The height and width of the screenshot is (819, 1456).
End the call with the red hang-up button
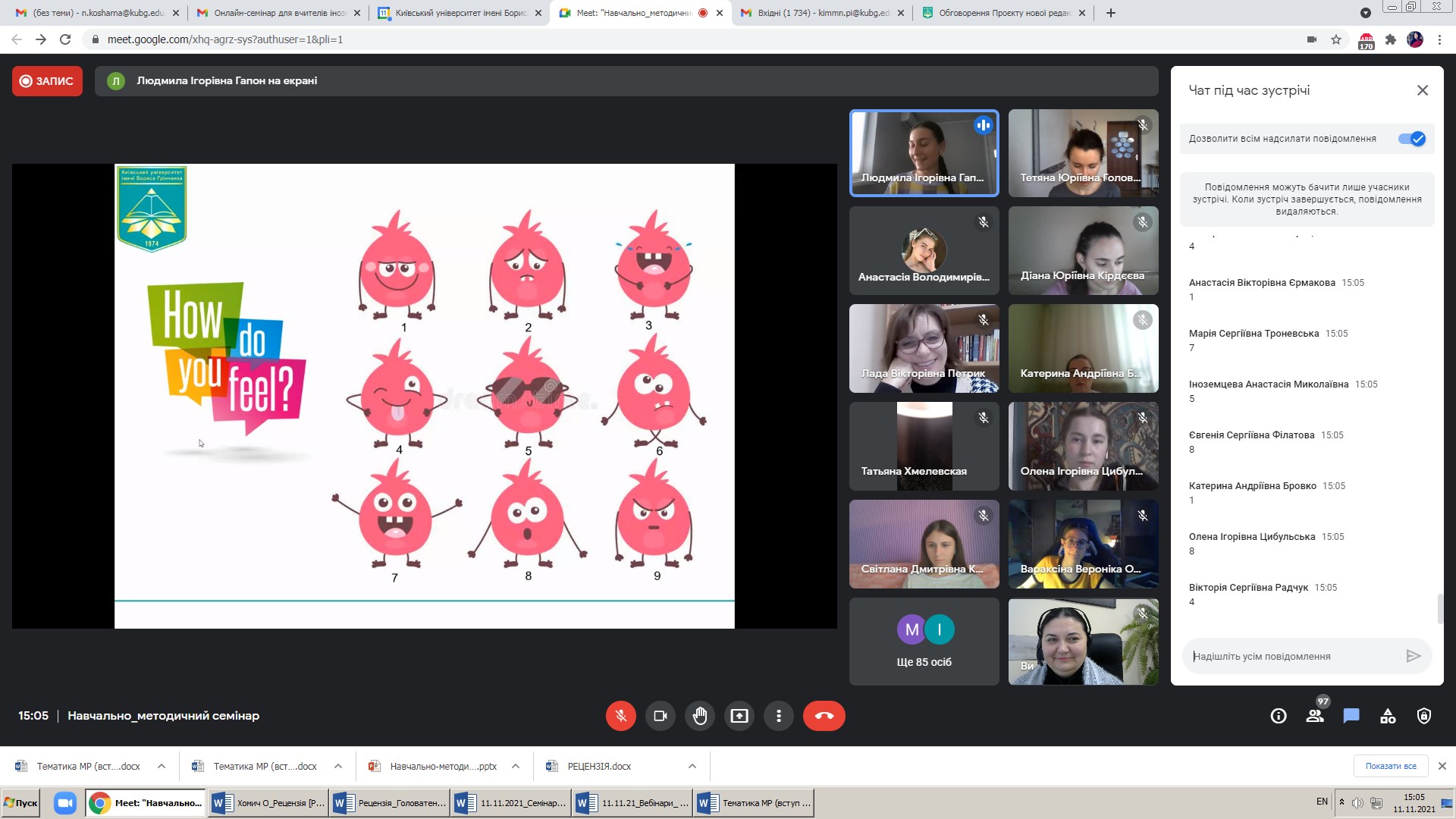[x=824, y=716]
